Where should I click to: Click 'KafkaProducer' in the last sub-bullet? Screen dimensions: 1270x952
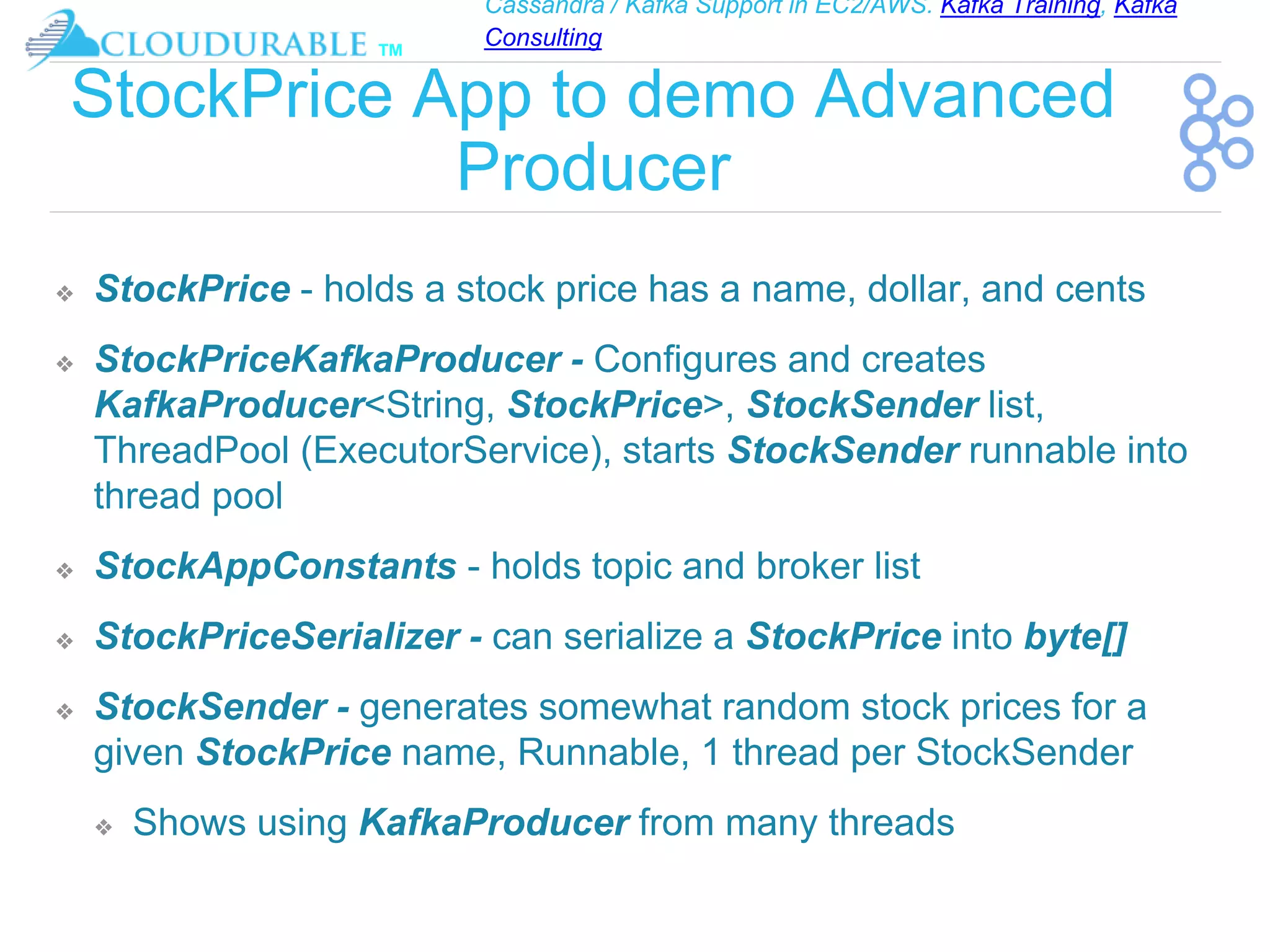494,822
